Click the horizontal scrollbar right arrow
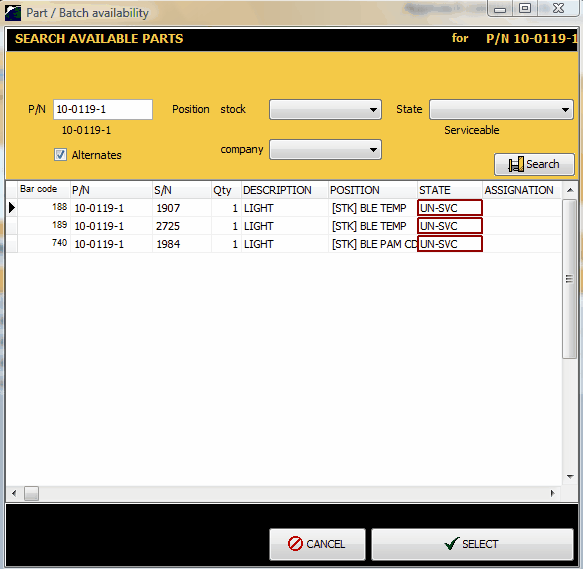The height and width of the screenshot is (569, 583). (553, 494)
